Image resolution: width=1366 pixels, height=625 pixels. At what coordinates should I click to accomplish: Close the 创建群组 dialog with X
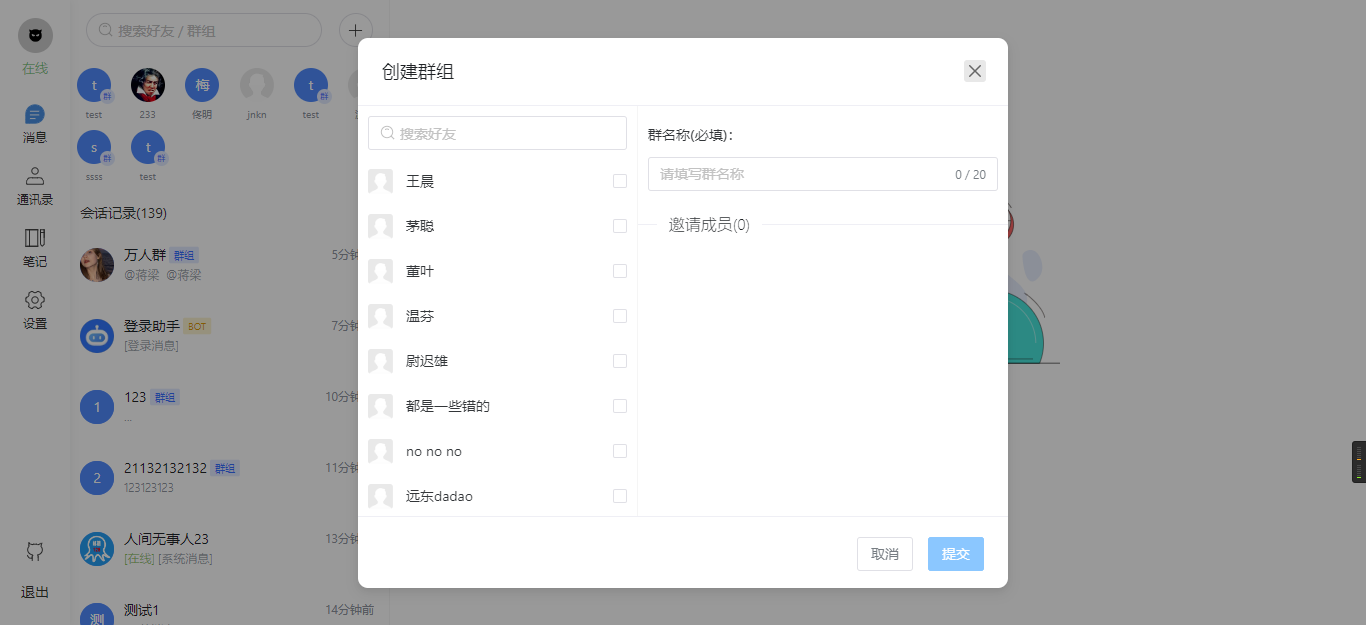coord(975,71)
